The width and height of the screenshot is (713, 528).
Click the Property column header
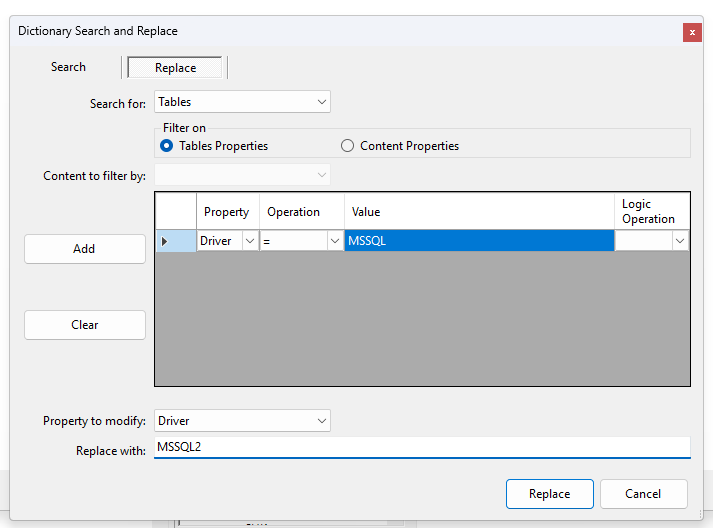pos(227,212)
